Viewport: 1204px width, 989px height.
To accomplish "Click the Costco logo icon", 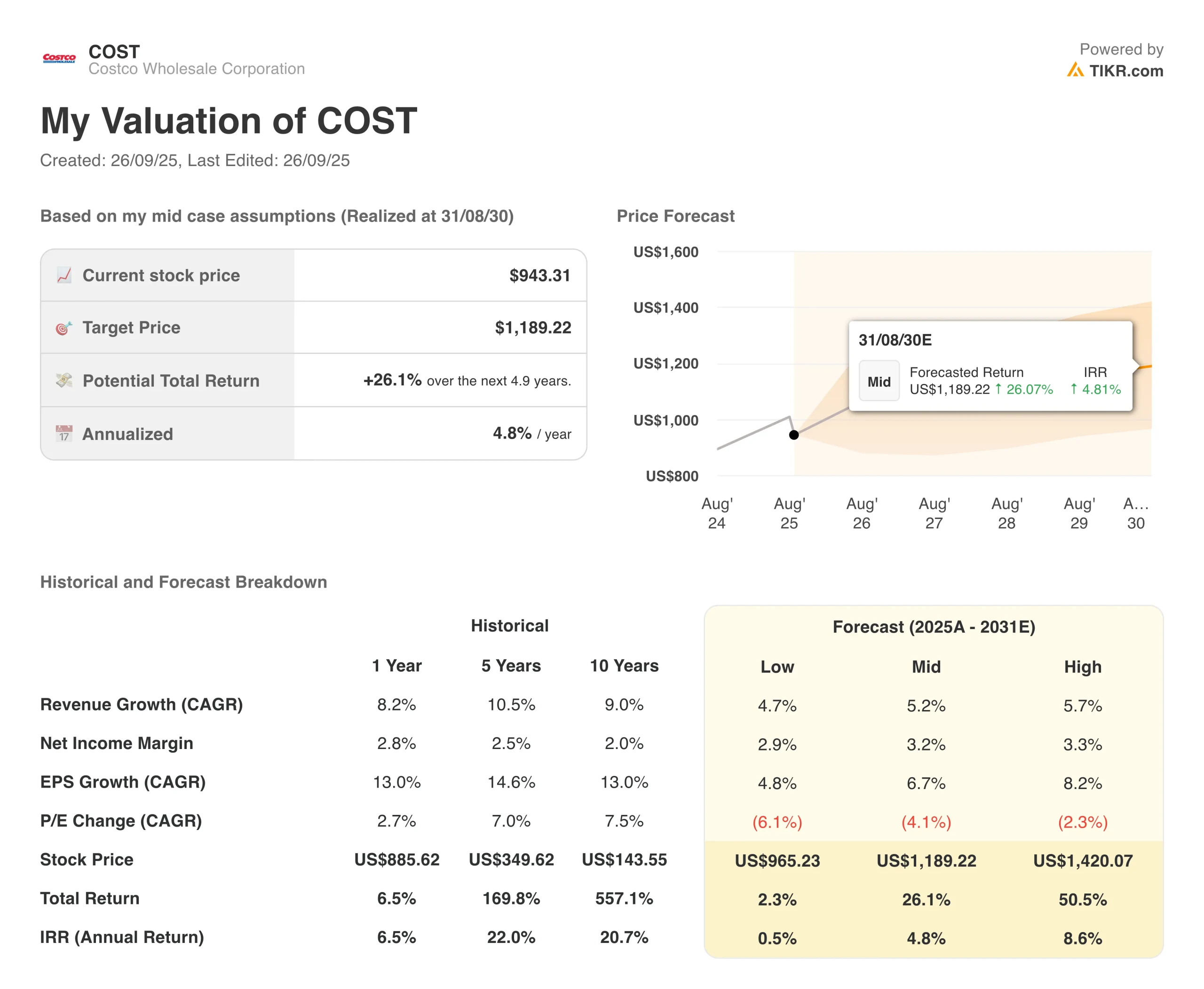I will coord(59,58).
